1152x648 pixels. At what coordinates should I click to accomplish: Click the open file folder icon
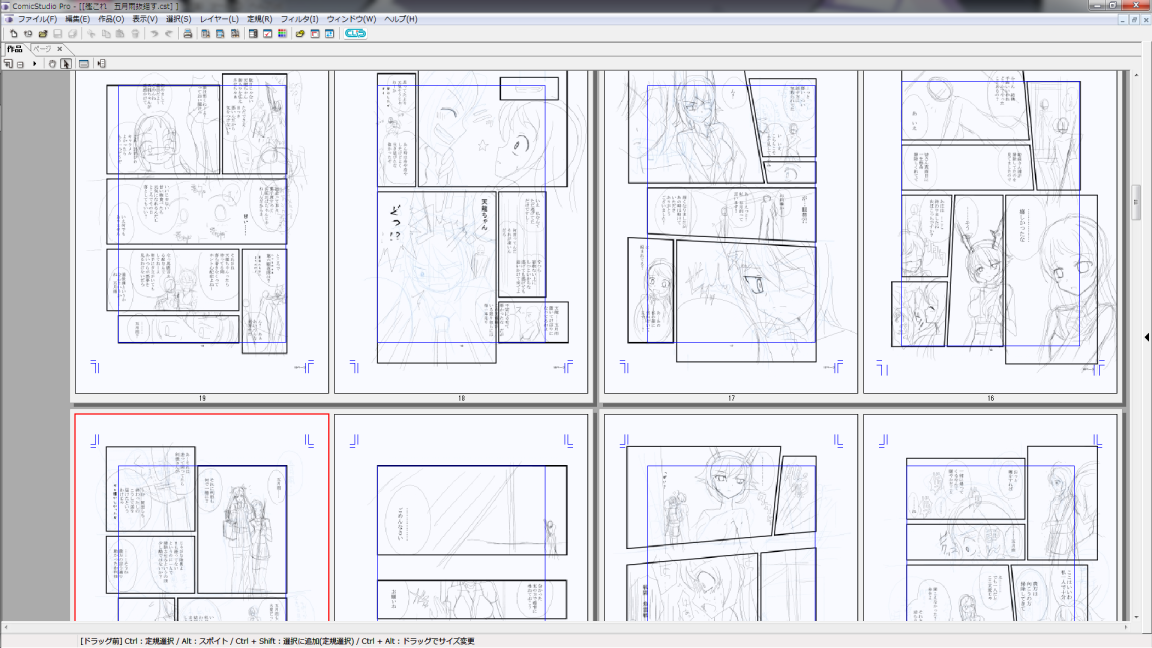point(43,34)
